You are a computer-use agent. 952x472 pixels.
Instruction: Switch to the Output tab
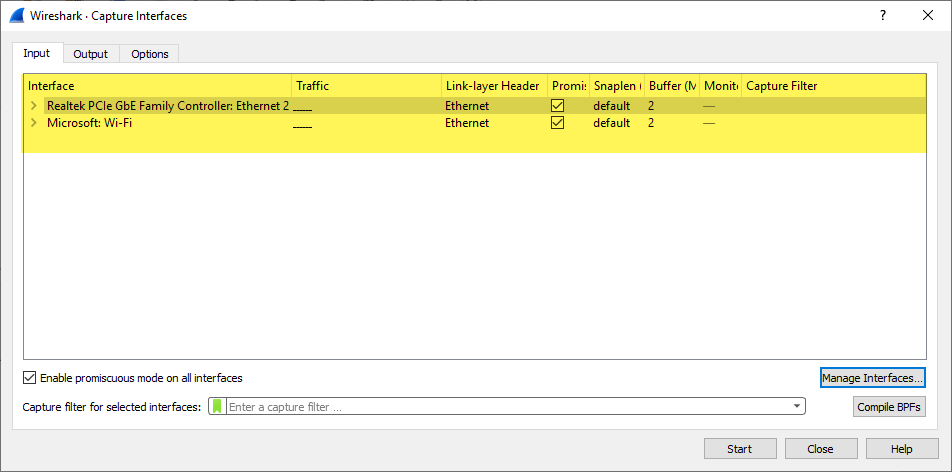(x=91, y=54)
